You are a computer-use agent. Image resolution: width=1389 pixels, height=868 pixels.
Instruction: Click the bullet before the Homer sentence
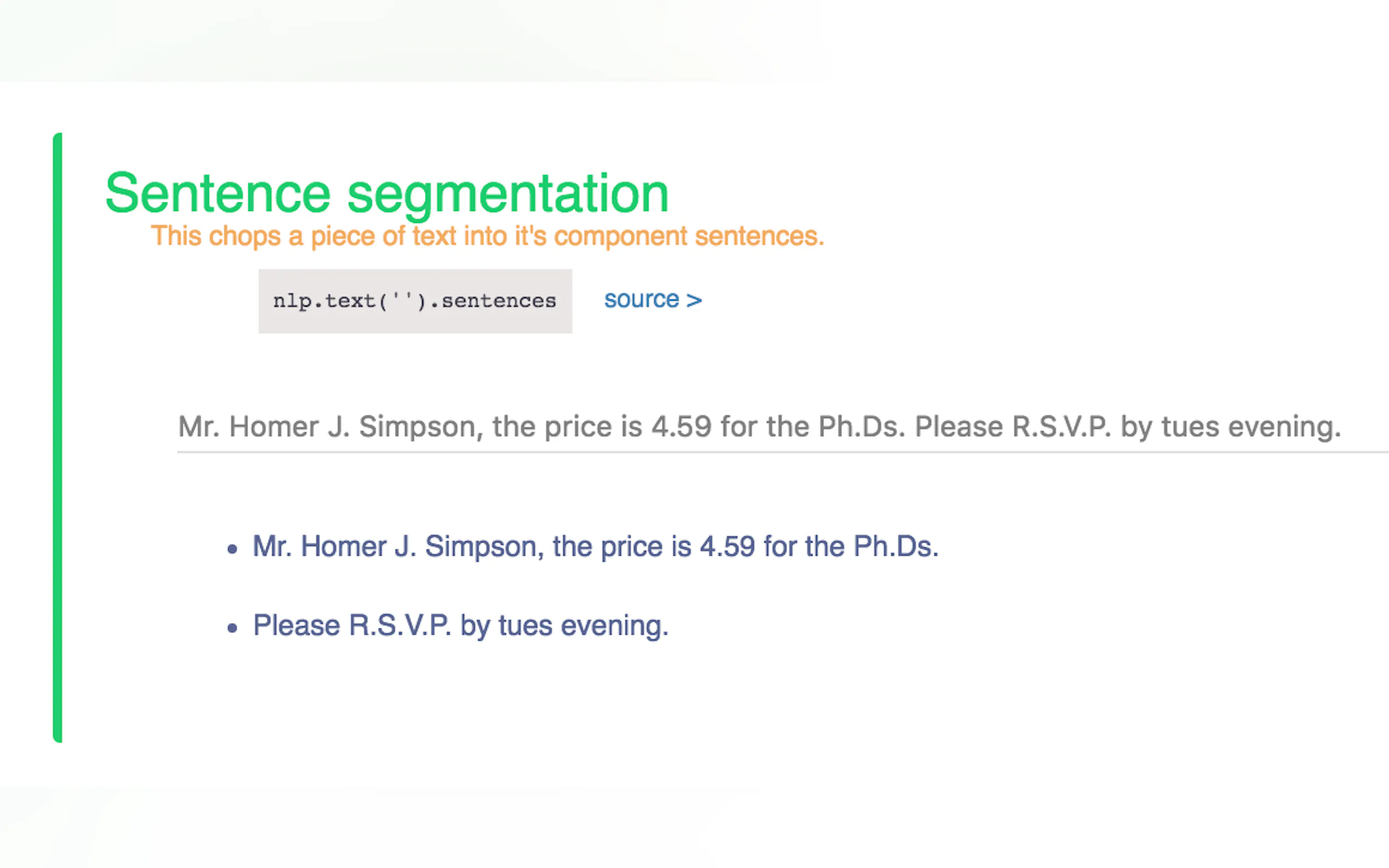pos(232,549)
